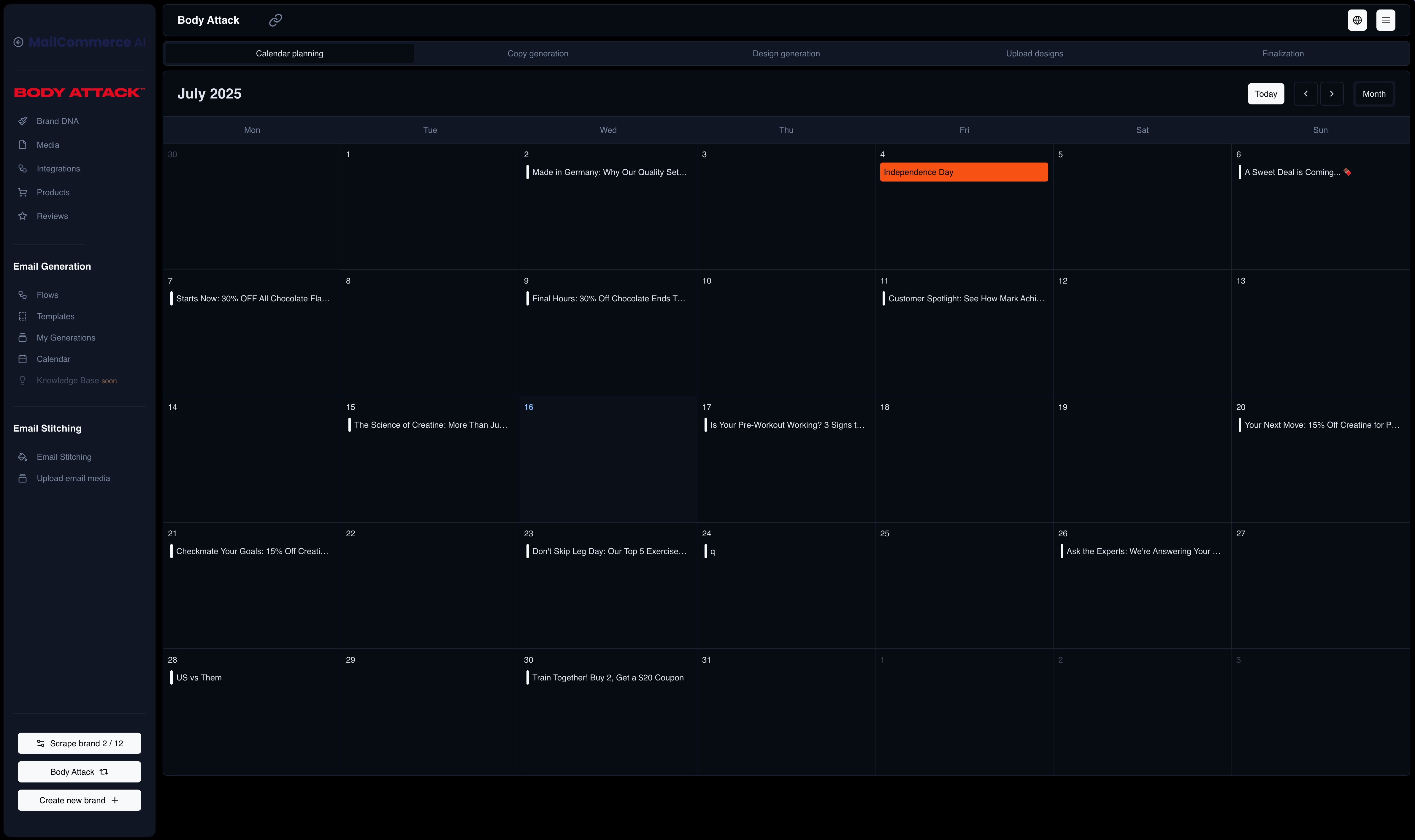Image resolution: width=1415 pixels, height=840 pixels.
Task: Advance to next month with right chevron
Action: point(1331,94)
